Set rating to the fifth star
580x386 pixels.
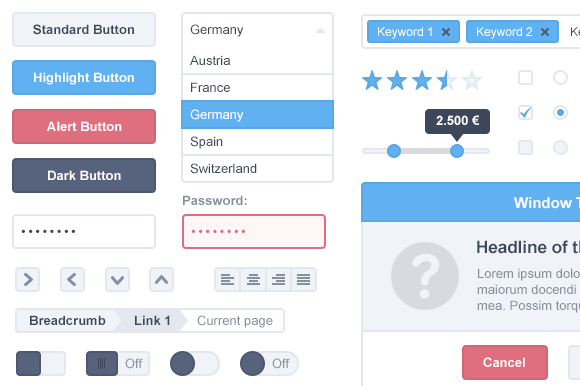click(x=472, y=80)
